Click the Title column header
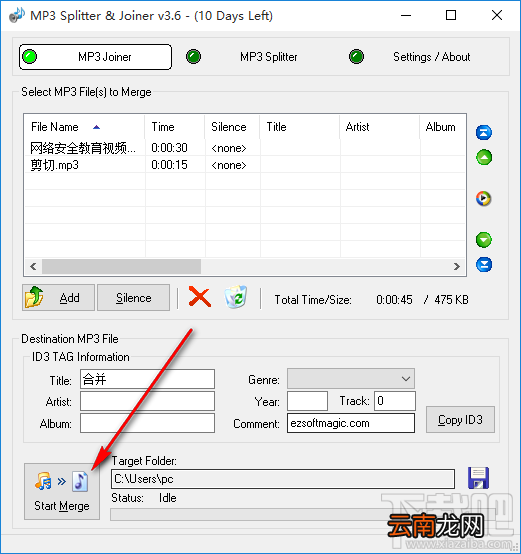 (x=300, y=127)
